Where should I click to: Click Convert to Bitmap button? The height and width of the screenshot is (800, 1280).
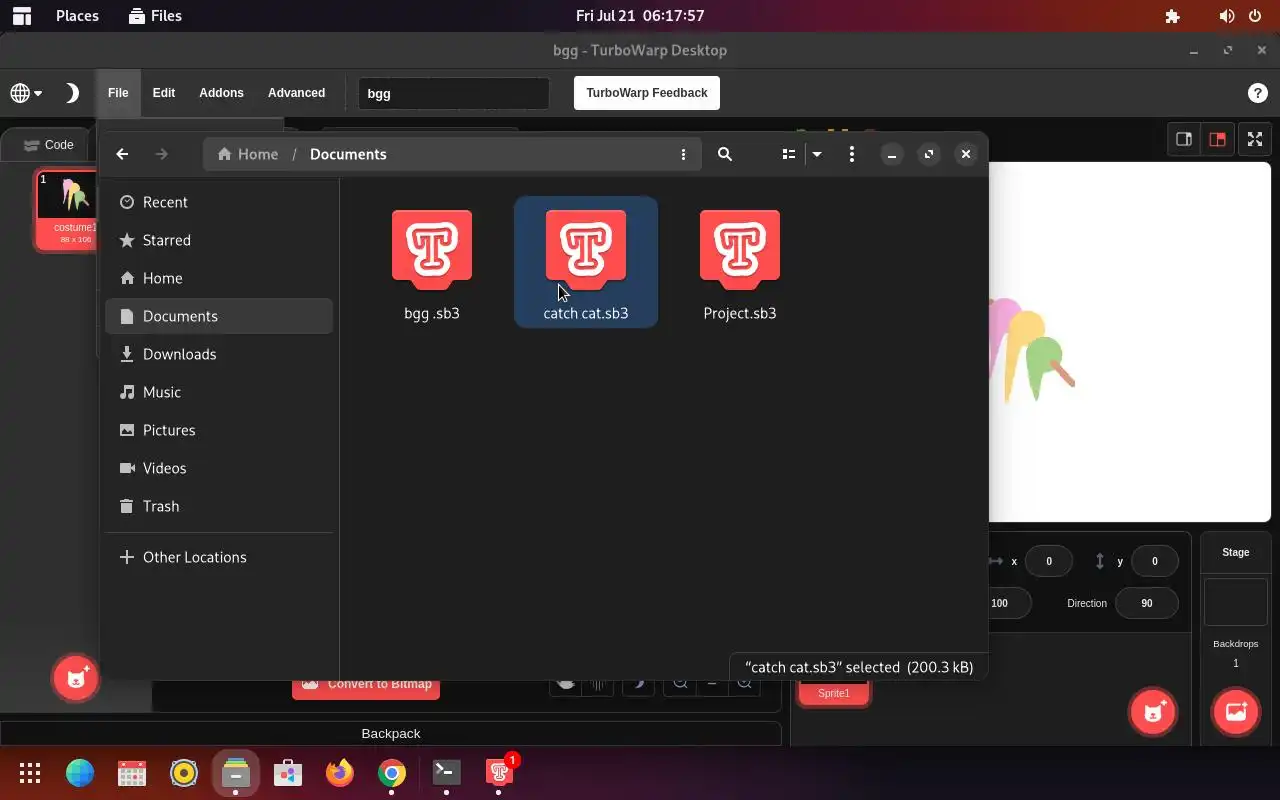366,688
